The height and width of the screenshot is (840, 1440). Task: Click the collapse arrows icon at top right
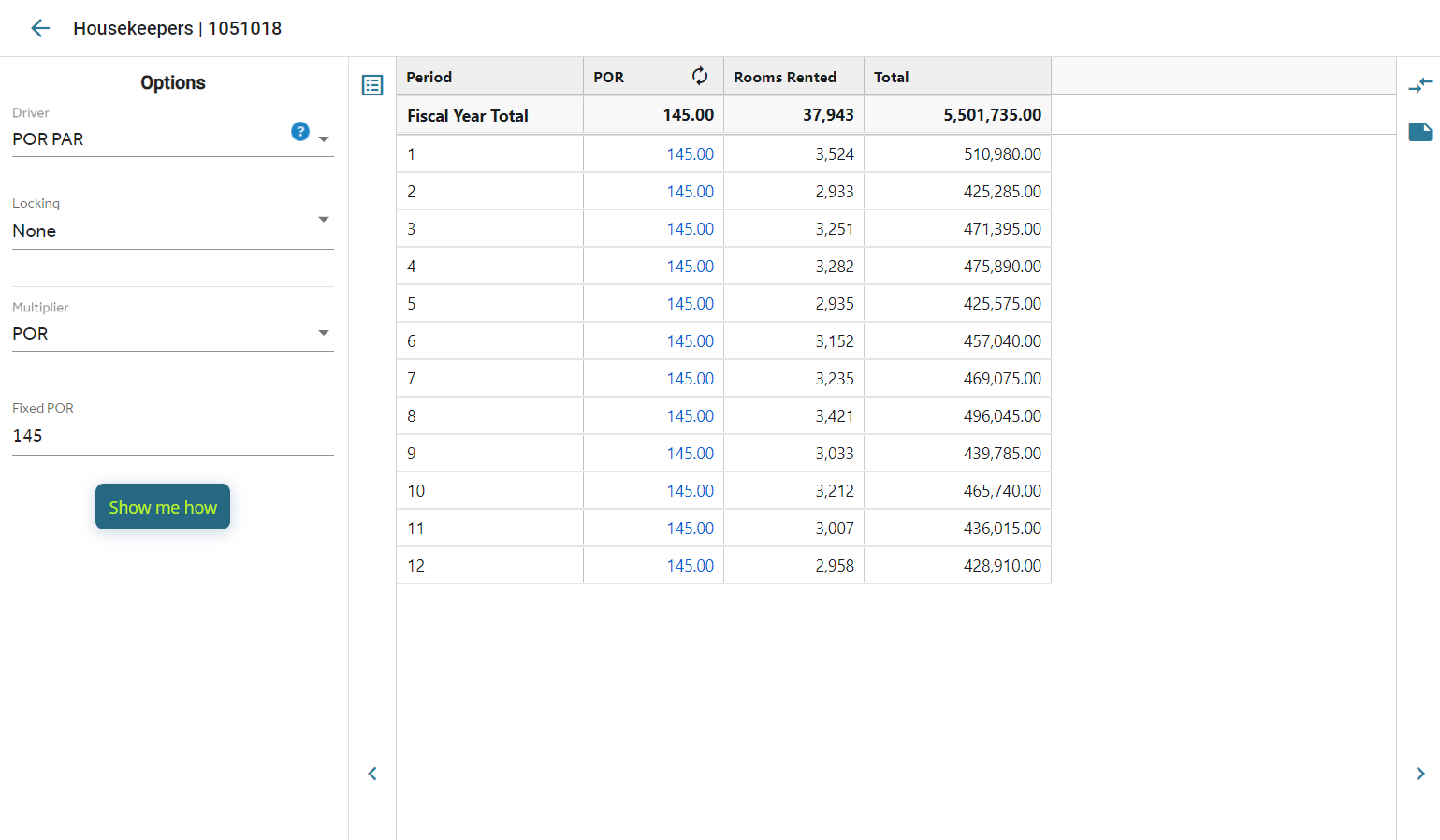pyautogui.click(x=1419, y=85)
